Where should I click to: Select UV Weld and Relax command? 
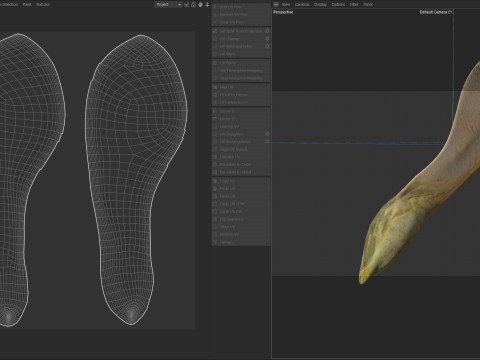point(238,46)
